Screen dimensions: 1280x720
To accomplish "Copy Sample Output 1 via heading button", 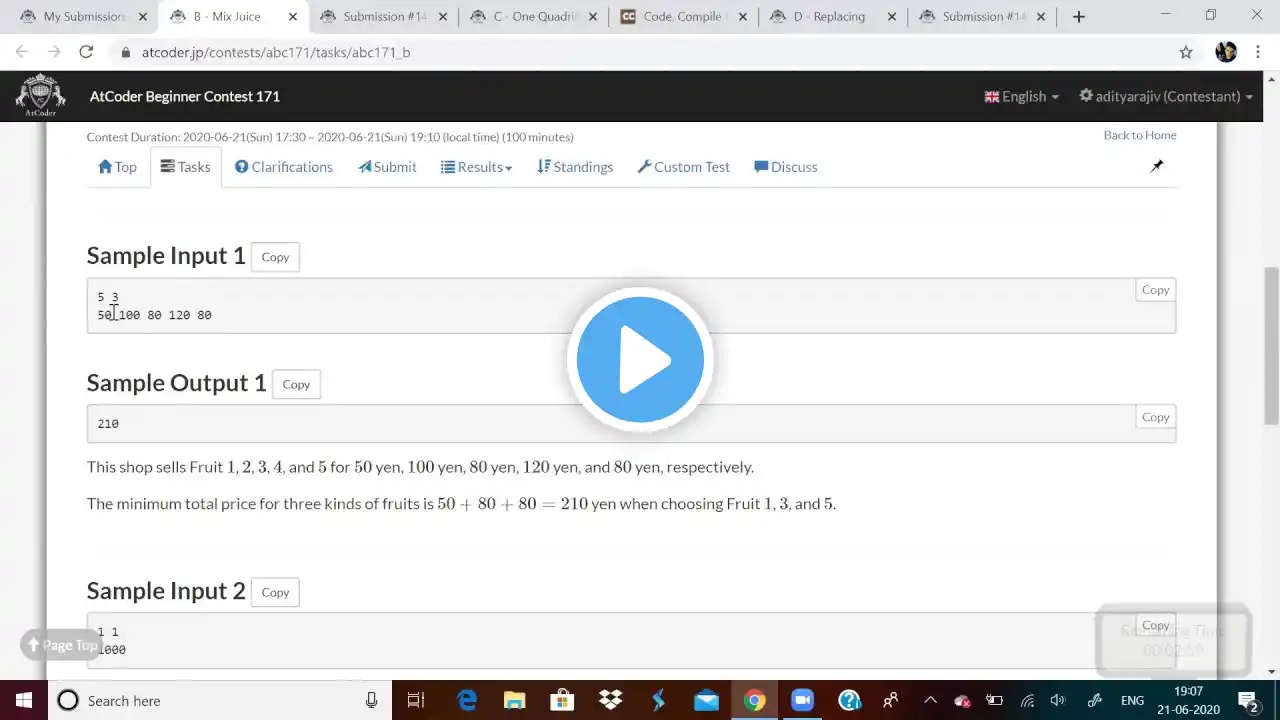I will point(296,384).
